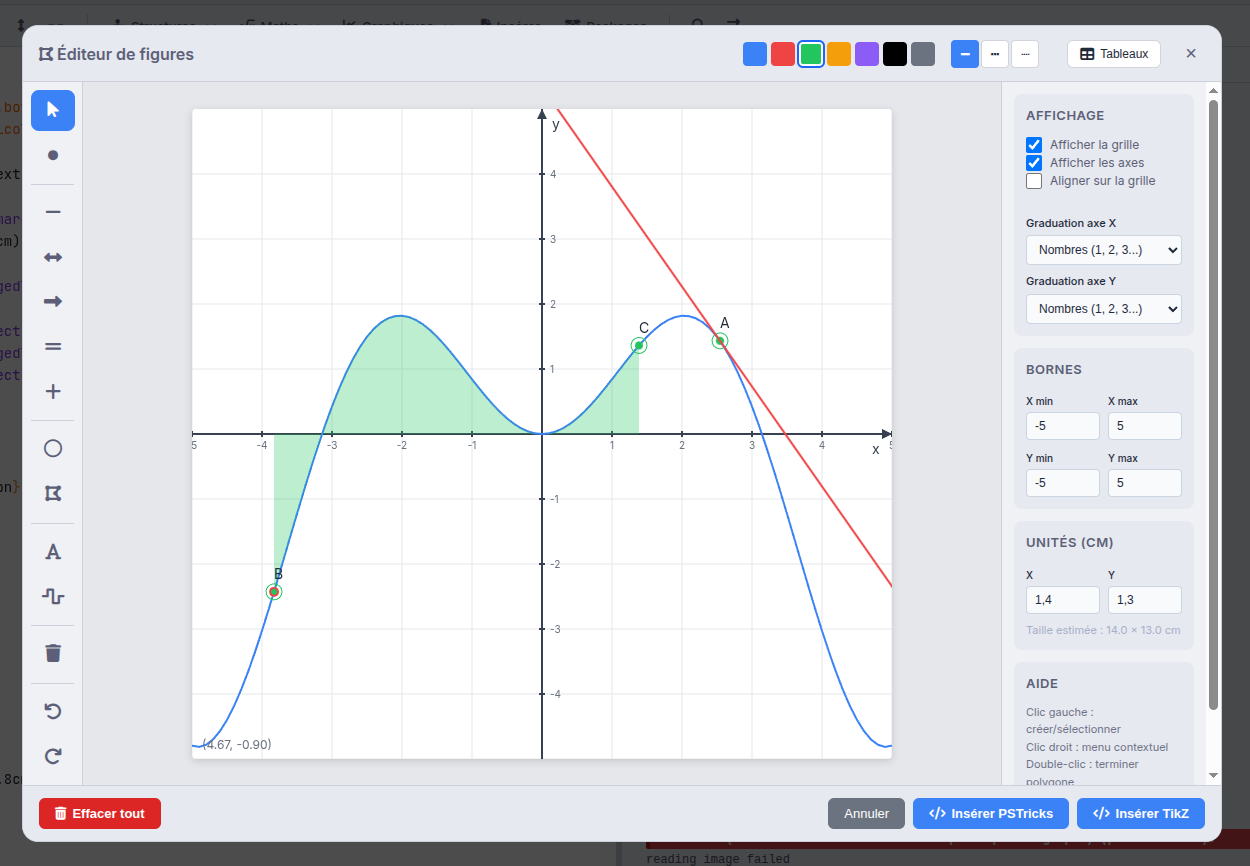Enable Aligner sur la grille

coord(1033,181)
